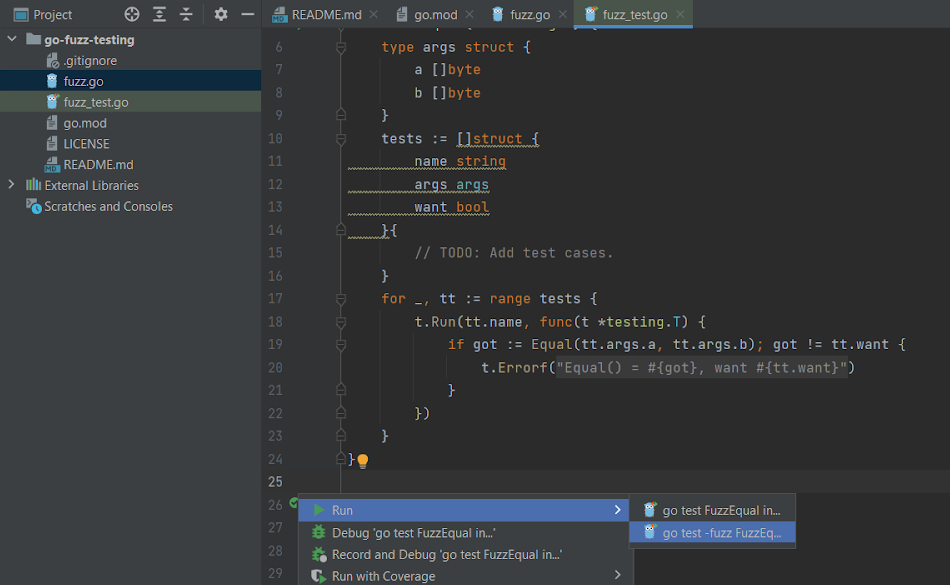The height and width of the screenshot is (585, 950).
Task: Fold the args struct at line 6
Action: pyautogui.click(x=341, y=48)
